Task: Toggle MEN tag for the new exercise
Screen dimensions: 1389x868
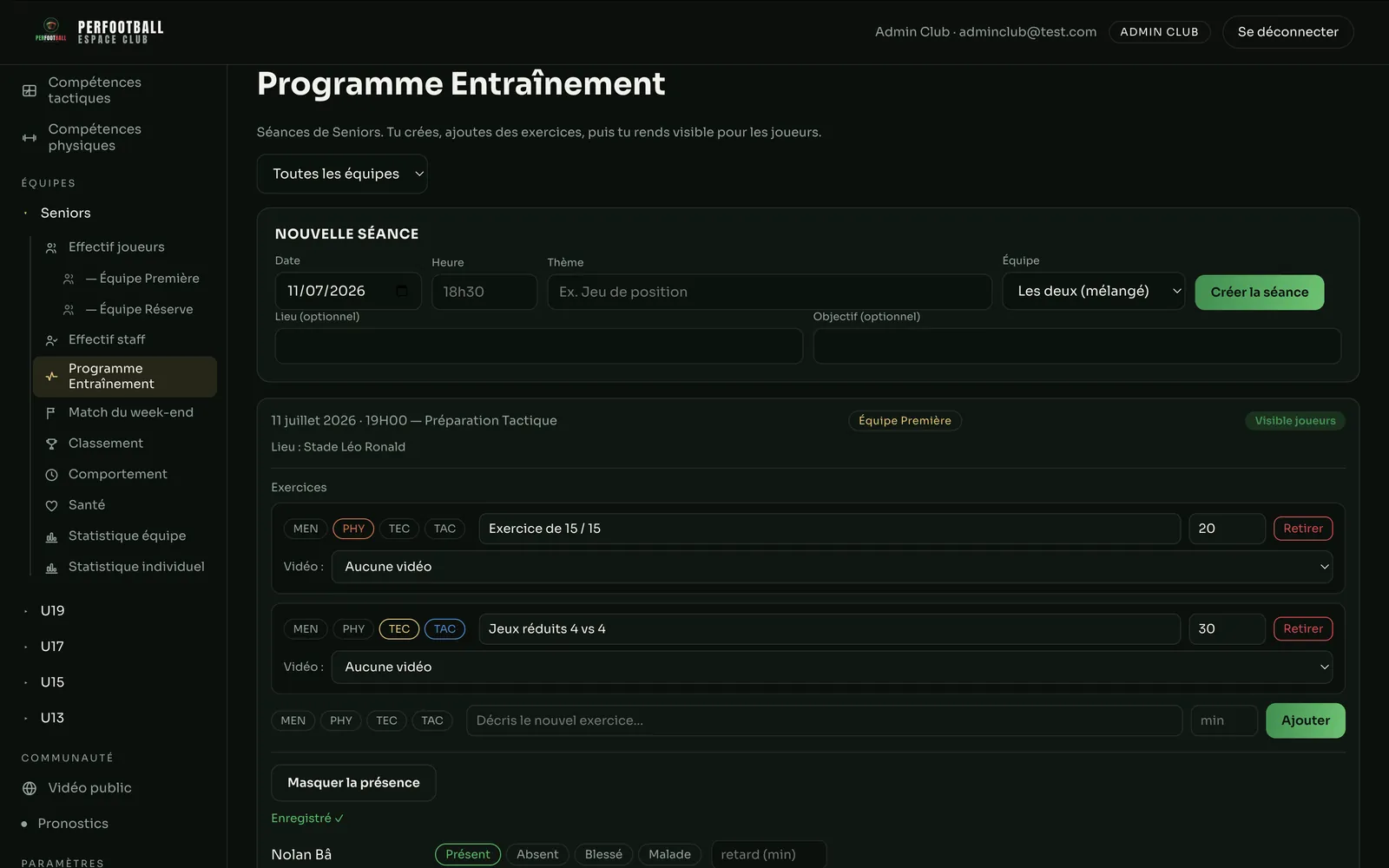Action: coord(293,720)
